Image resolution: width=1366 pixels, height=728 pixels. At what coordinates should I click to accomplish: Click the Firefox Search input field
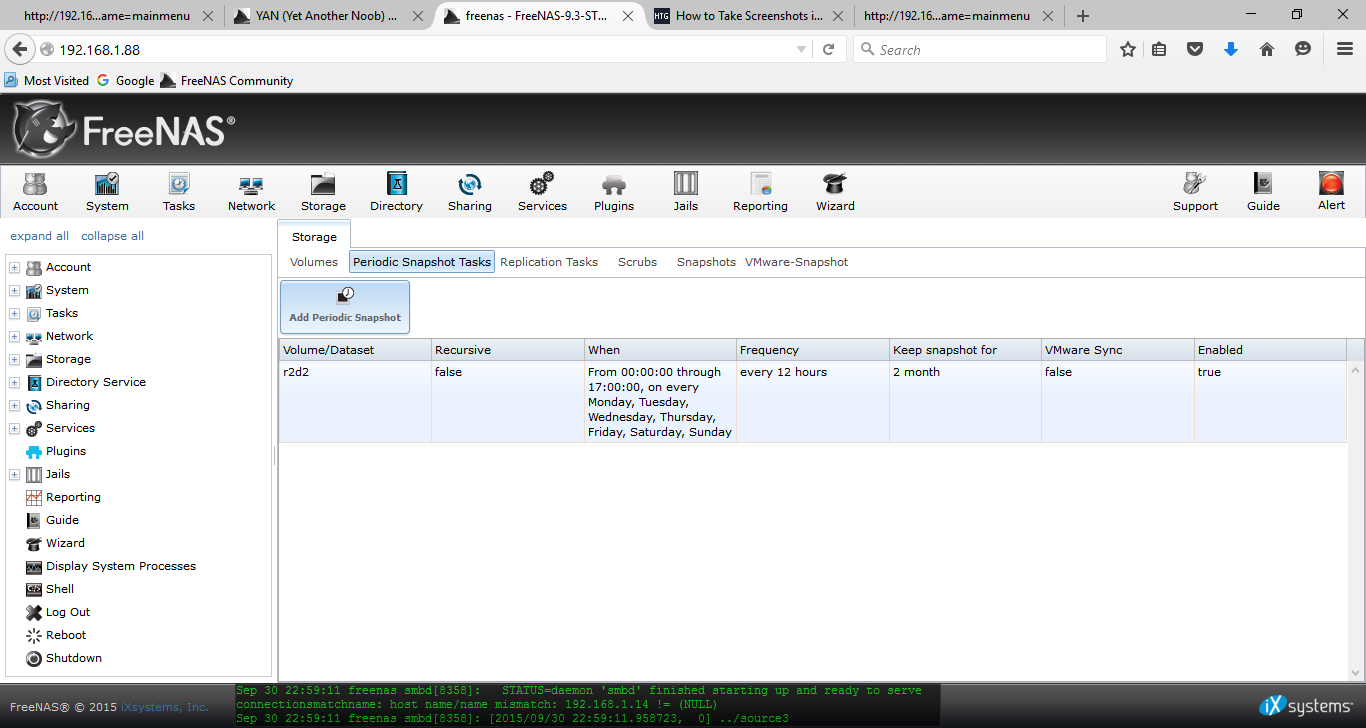click(980, 49)
